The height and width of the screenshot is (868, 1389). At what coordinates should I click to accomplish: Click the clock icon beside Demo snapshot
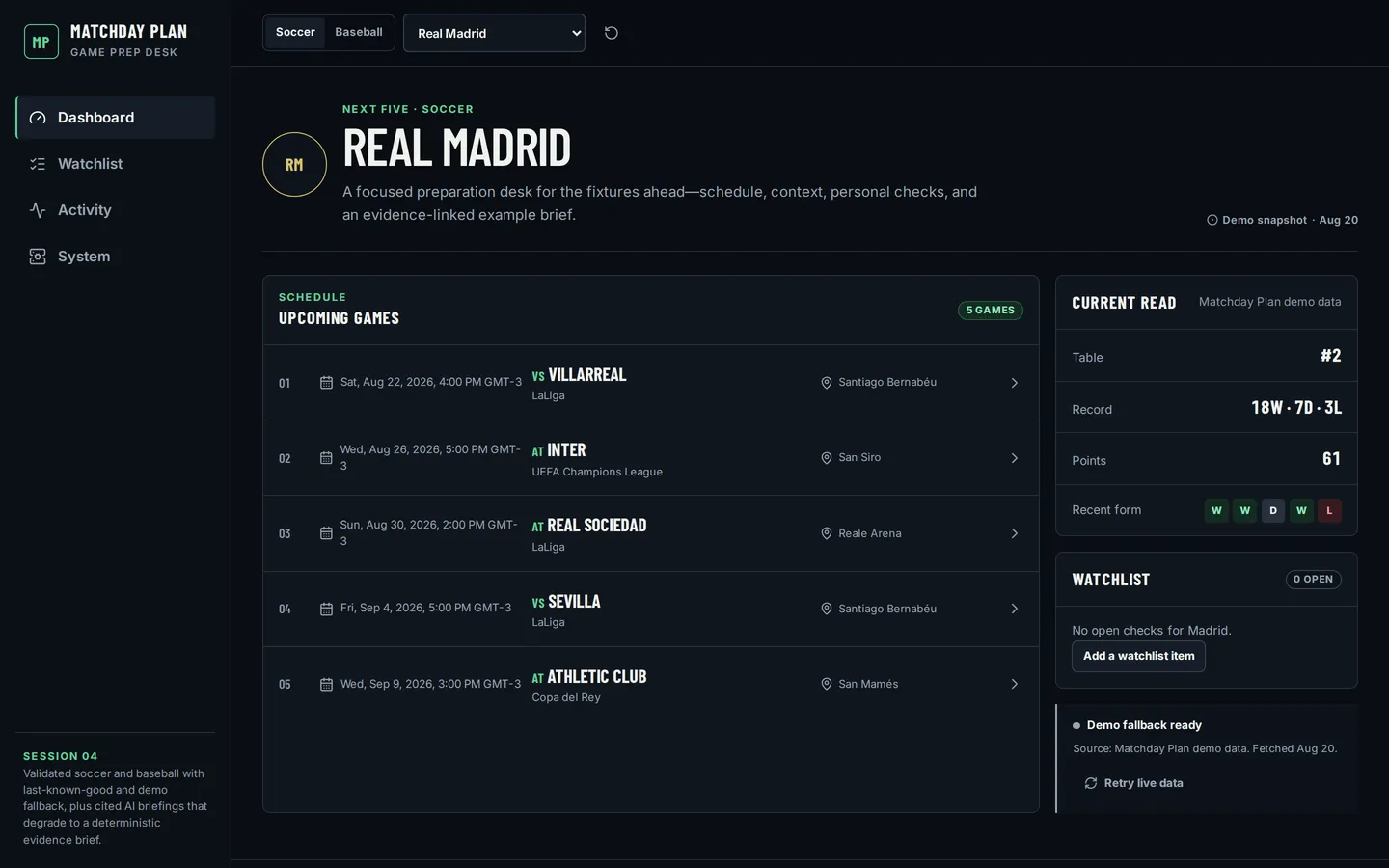1212,220
